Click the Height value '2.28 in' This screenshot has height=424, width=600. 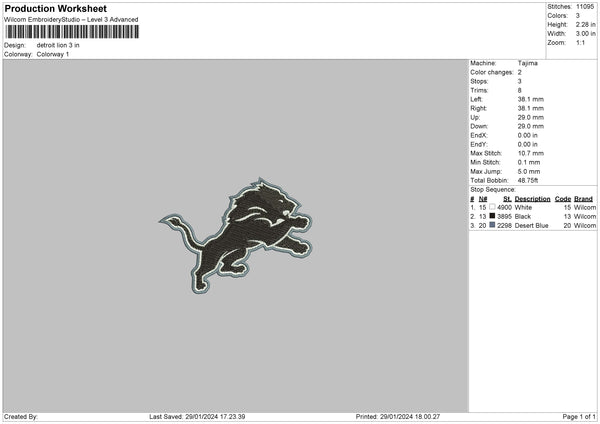click(586, 24)
